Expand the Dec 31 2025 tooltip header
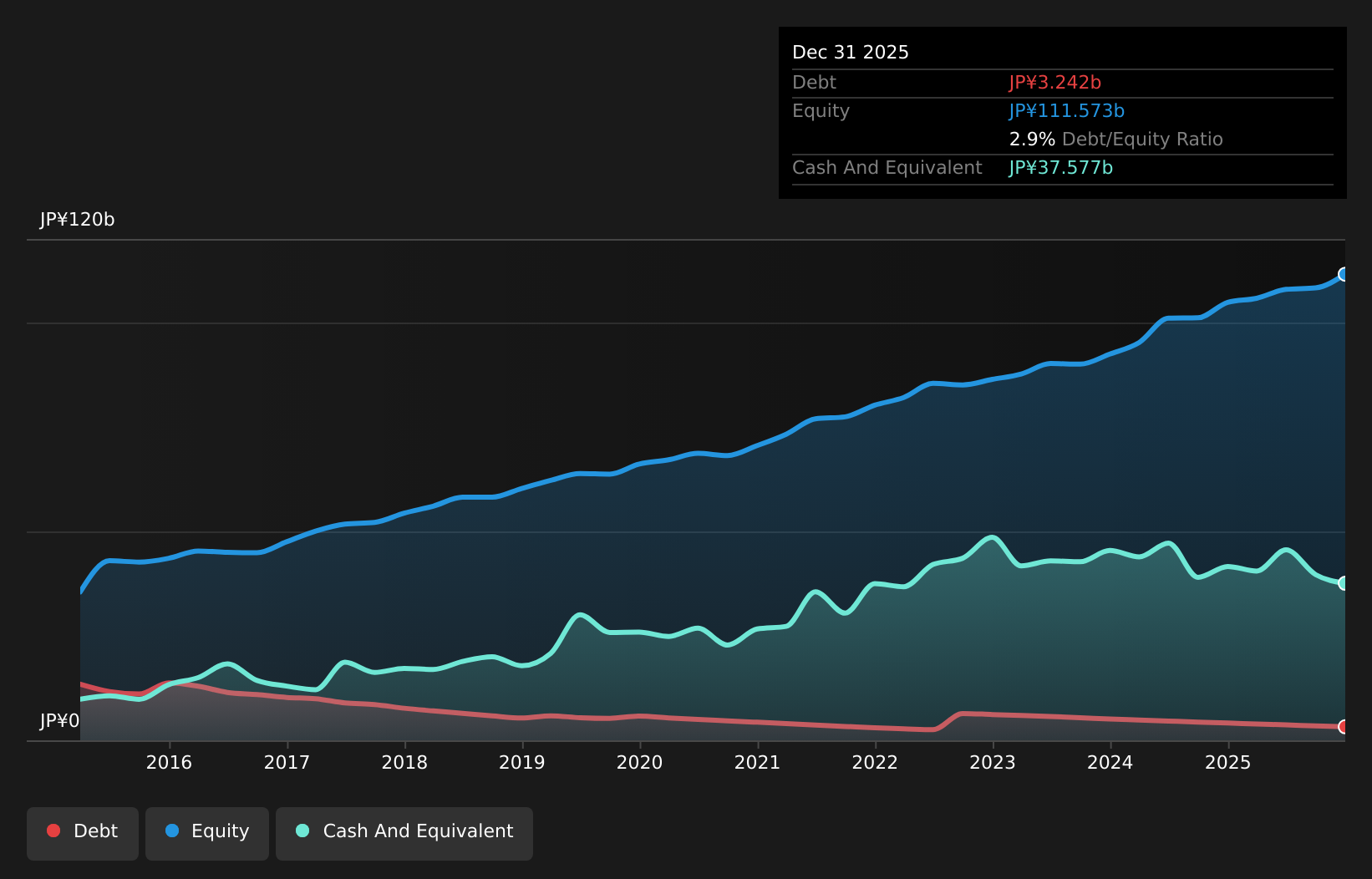The width and height of the screenshot is (1372, 879). pos(850,52)
